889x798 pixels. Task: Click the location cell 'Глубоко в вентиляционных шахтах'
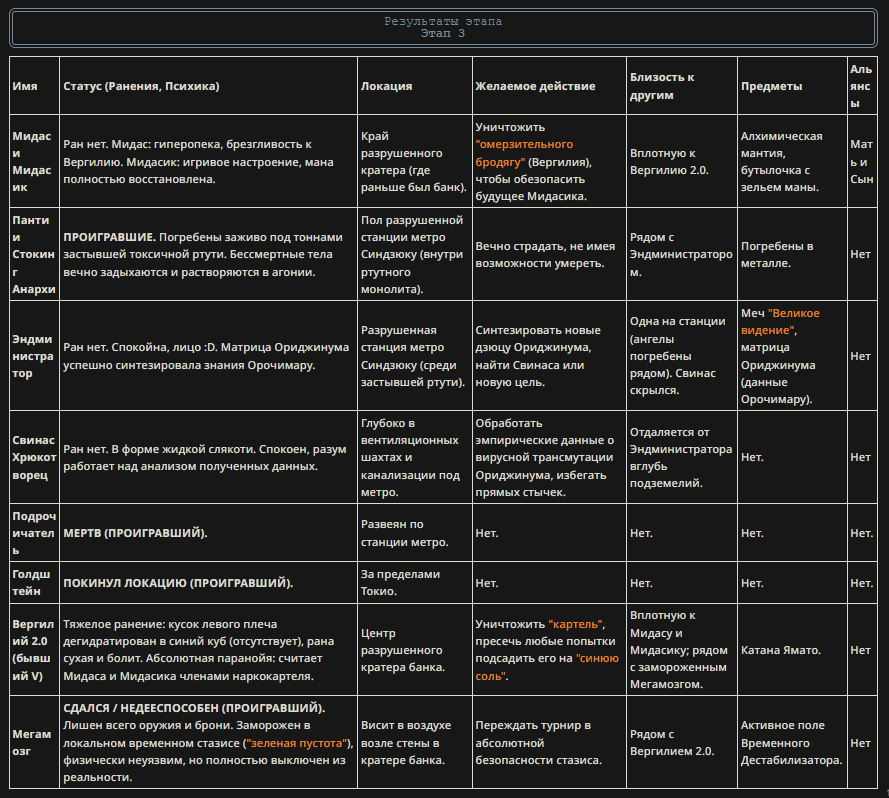click(x=415, y=457)
